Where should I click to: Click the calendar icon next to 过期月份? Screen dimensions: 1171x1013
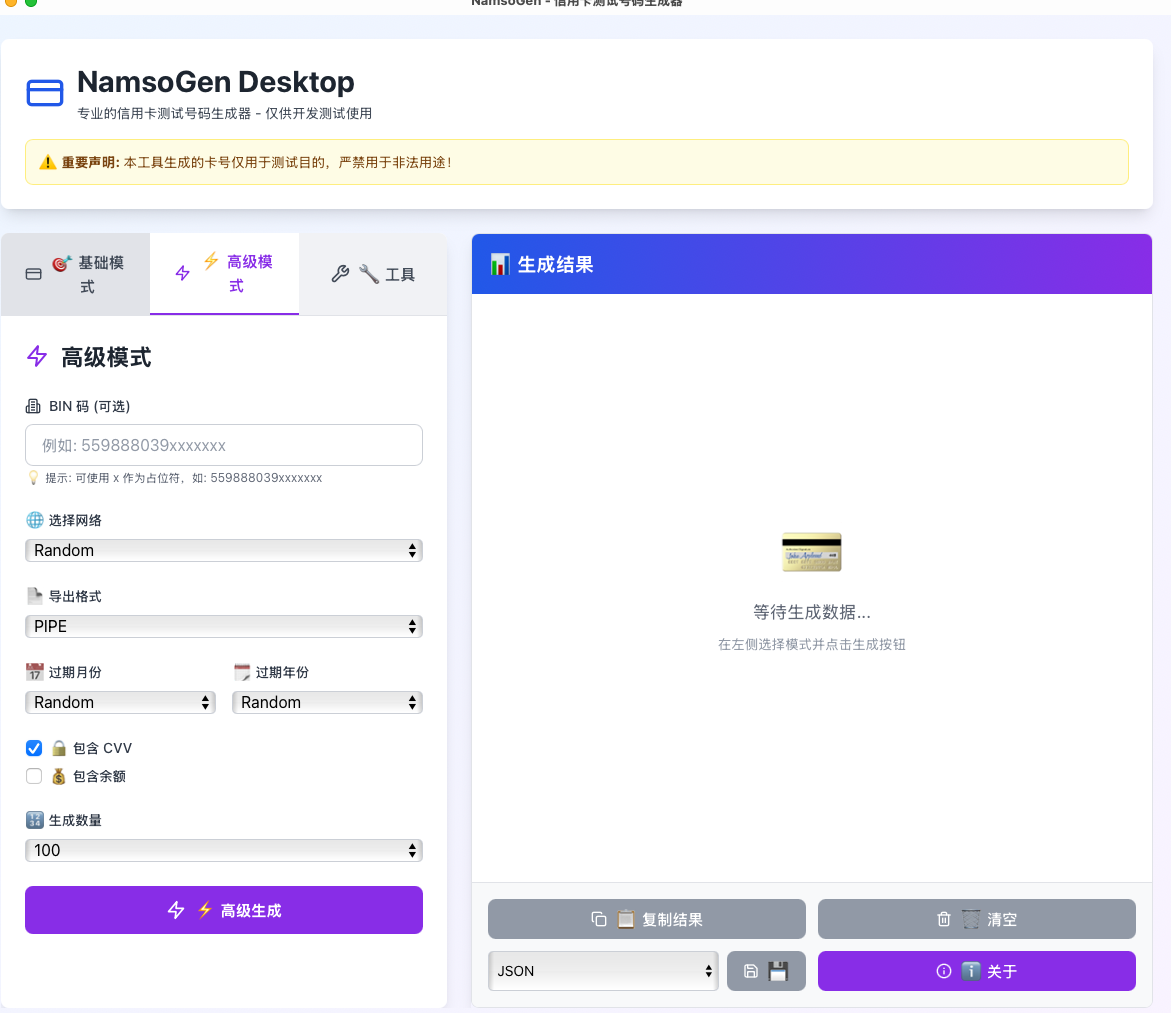(35, 672)
